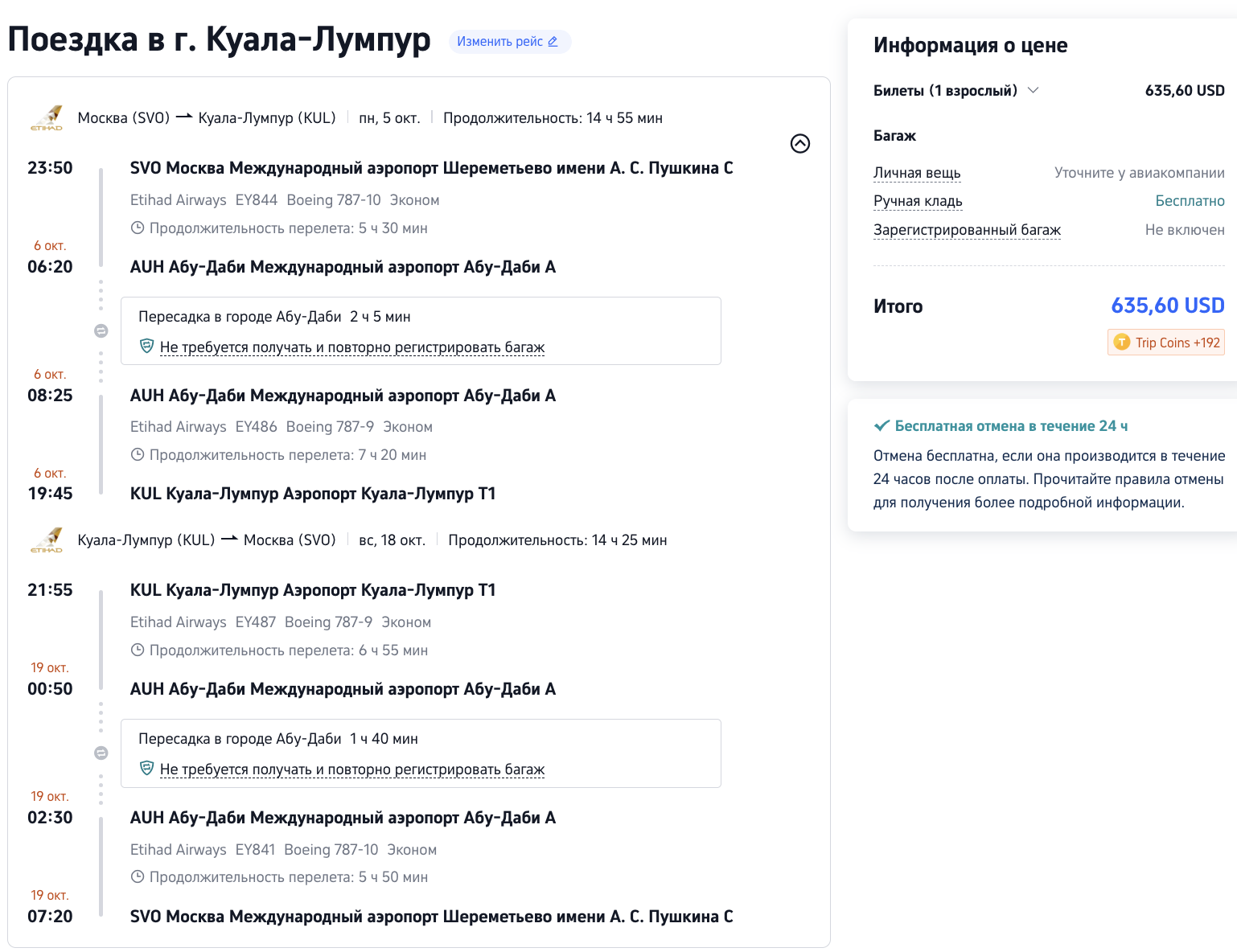Click the Etihad logo on the Kuala Lumpur–Moscow segment
1237x952 pixels.
coord(47,540)
